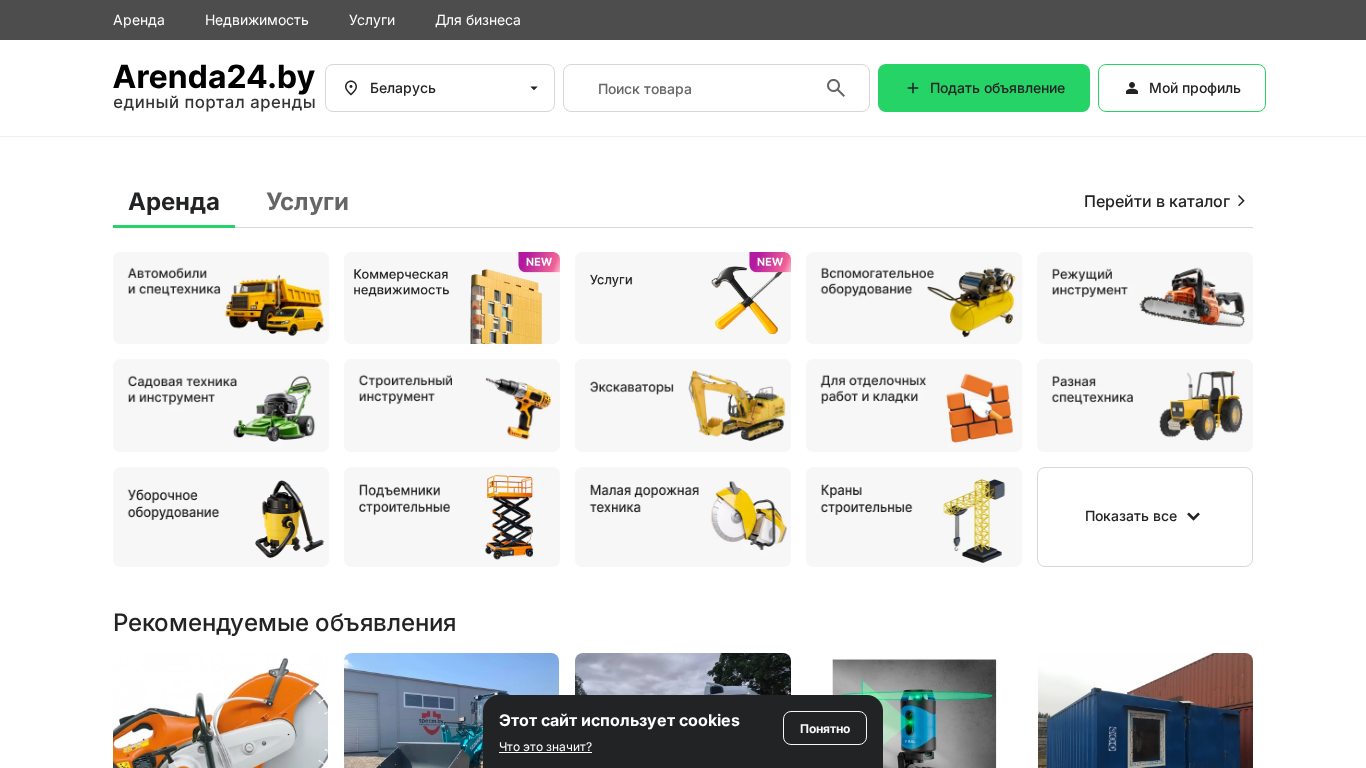This screenshot has width=1366, height=768.
Task: Open the Подъемники строительные scissor lift category
Action: point(452,517)
